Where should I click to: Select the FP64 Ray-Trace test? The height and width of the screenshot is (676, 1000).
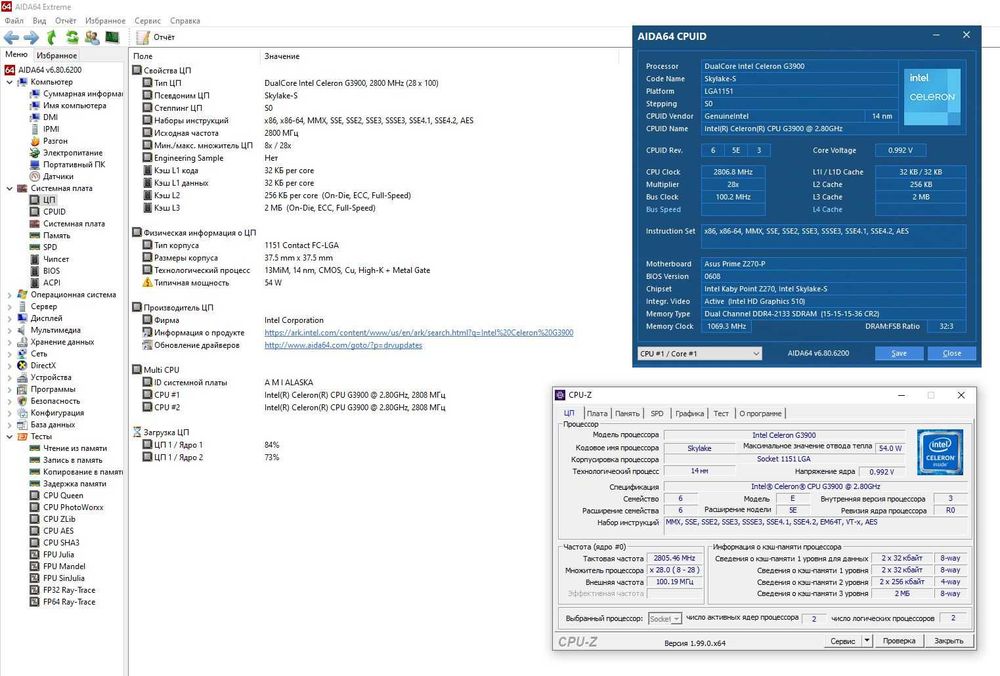(69, 601)
